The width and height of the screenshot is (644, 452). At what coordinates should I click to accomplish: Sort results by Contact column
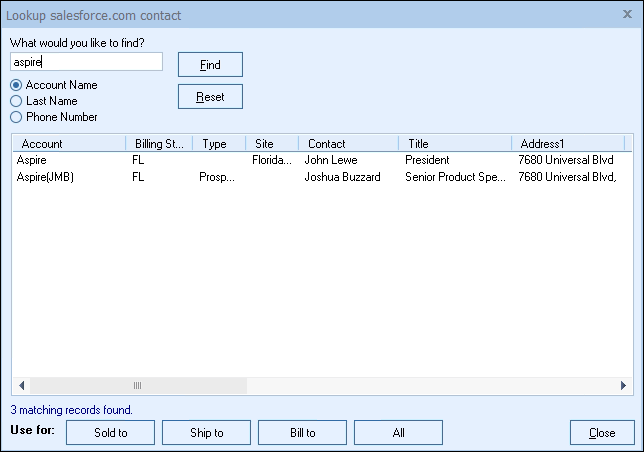click(347, 144)
